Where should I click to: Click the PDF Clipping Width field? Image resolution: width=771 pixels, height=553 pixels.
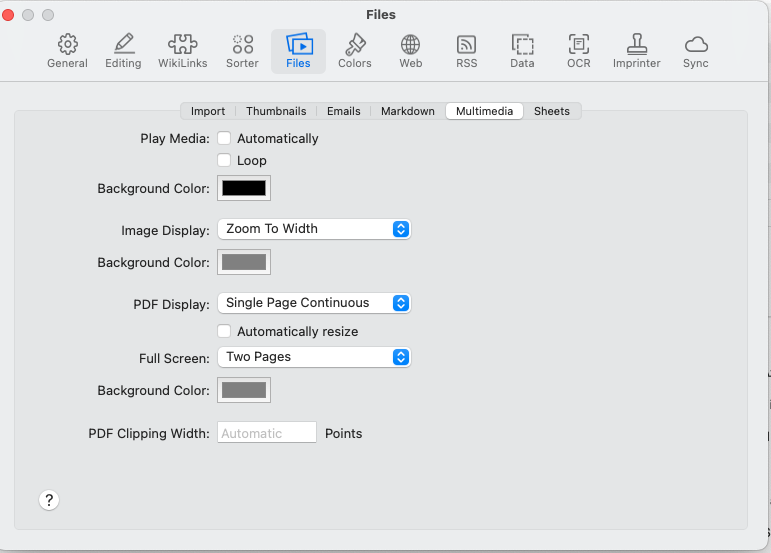coord(266,433)
